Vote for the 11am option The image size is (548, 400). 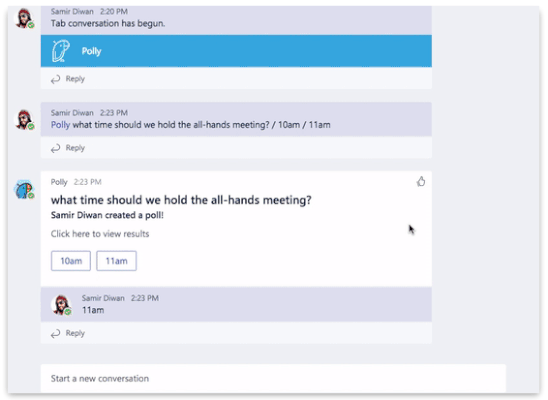[x=116, y=261]
